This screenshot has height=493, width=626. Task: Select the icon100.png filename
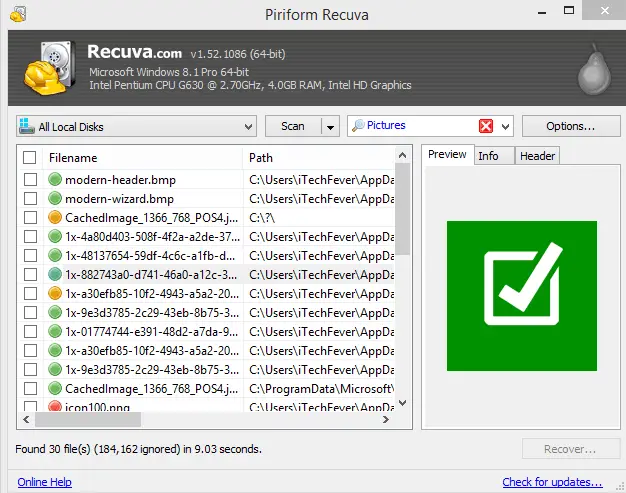click(97, 407)
